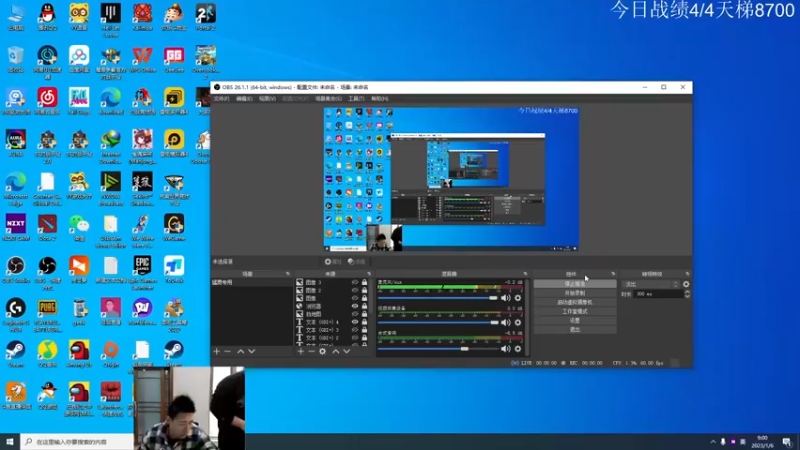The width and height of the screenshot is (800, 450).
Task: Open ToDesk from the desktop
Action: tap(174, 270)
